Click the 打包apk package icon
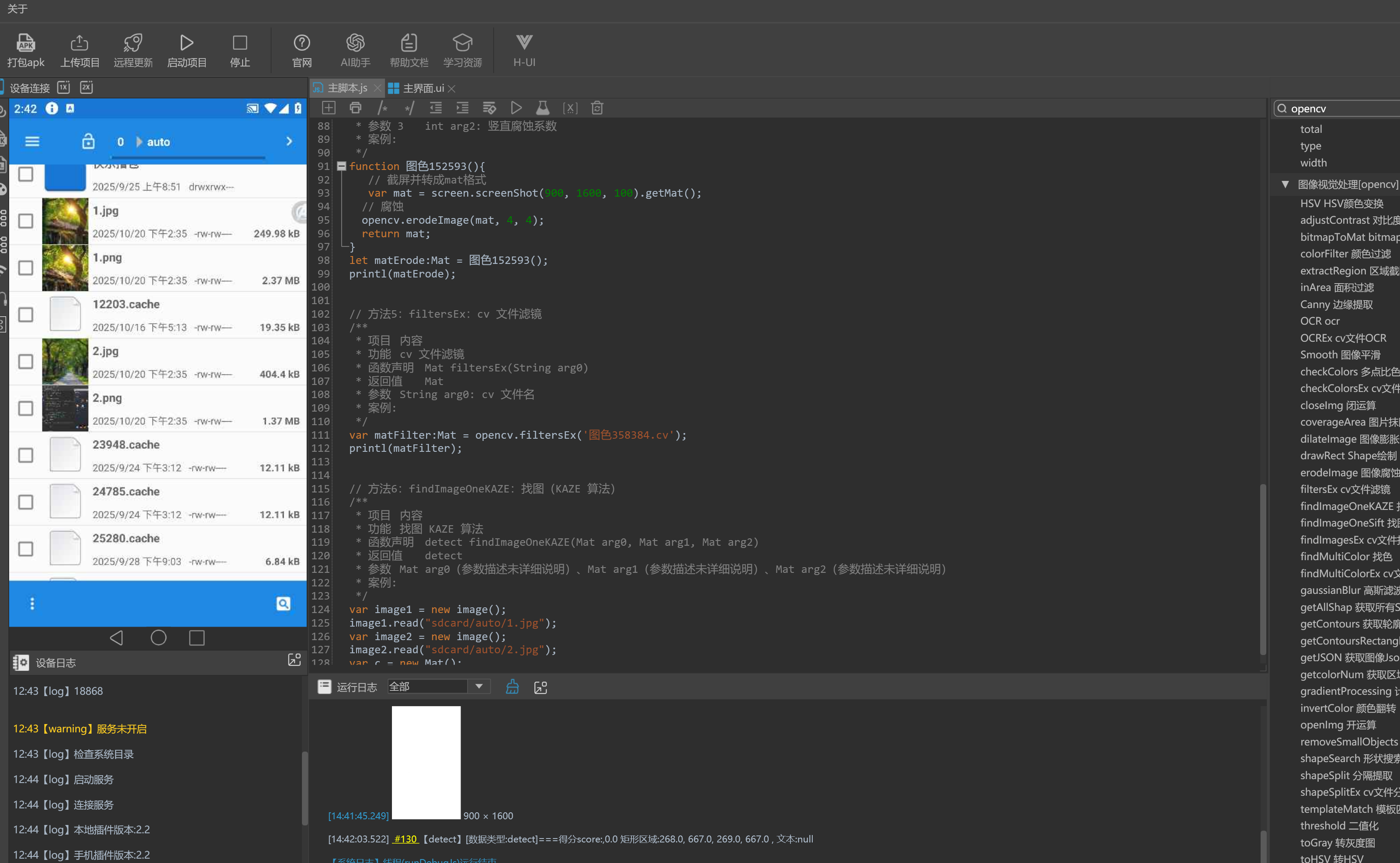 pos(26,43)
